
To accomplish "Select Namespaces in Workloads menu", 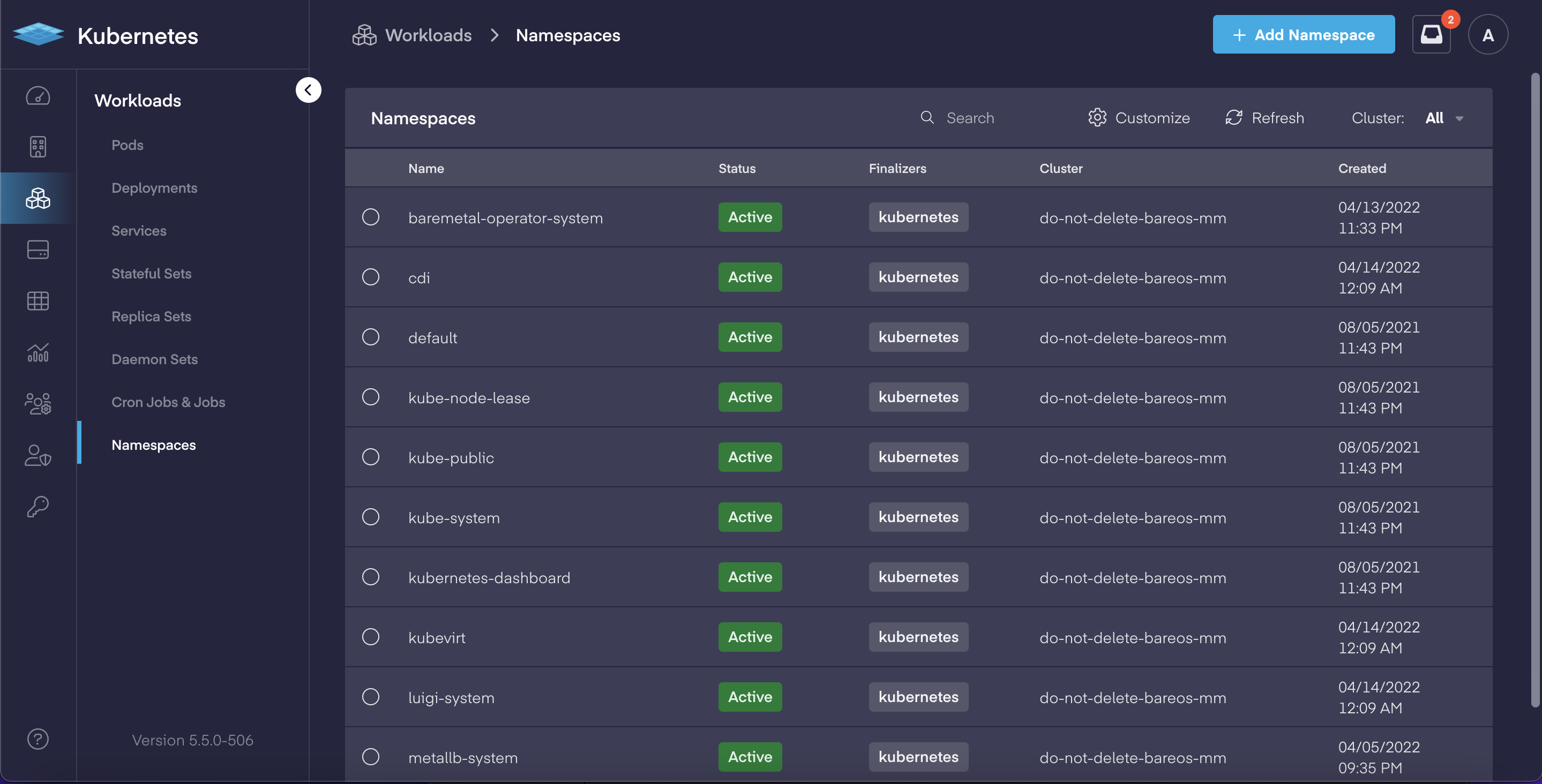I will [x=154, y=444].
